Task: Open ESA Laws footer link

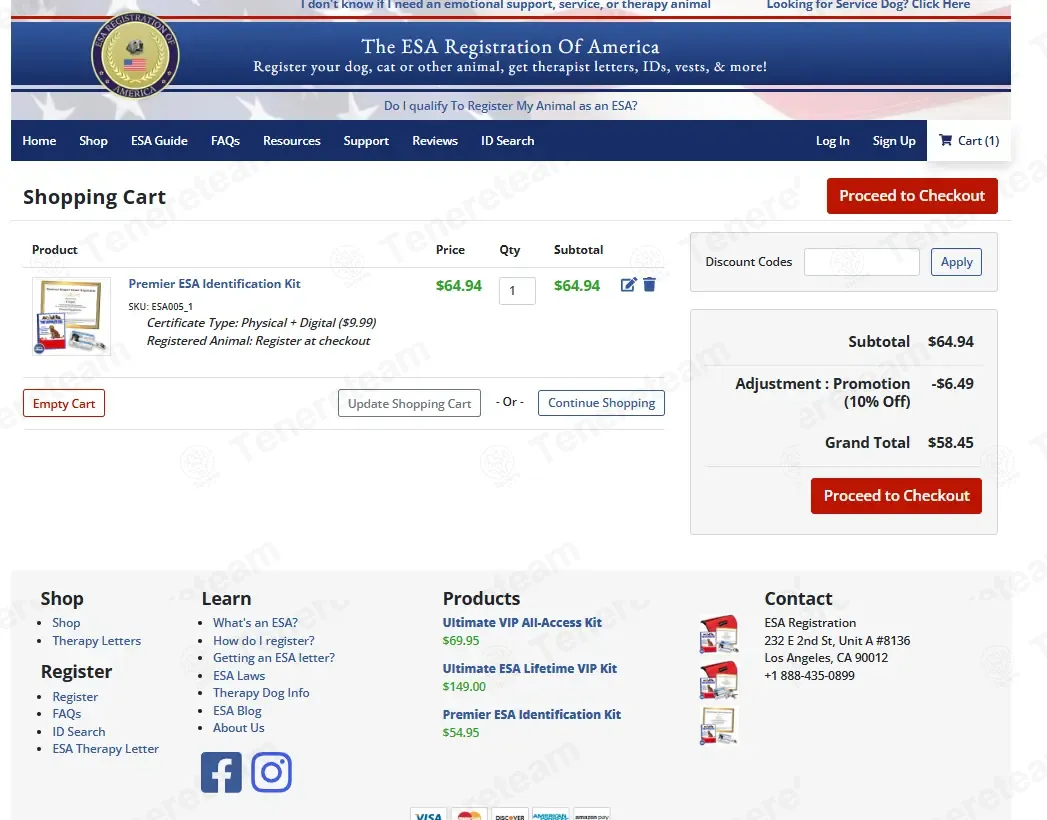Action: (239, 676)
